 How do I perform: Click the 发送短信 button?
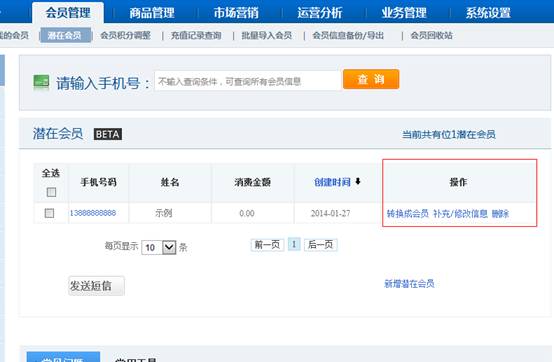click(x=96, y=286)
